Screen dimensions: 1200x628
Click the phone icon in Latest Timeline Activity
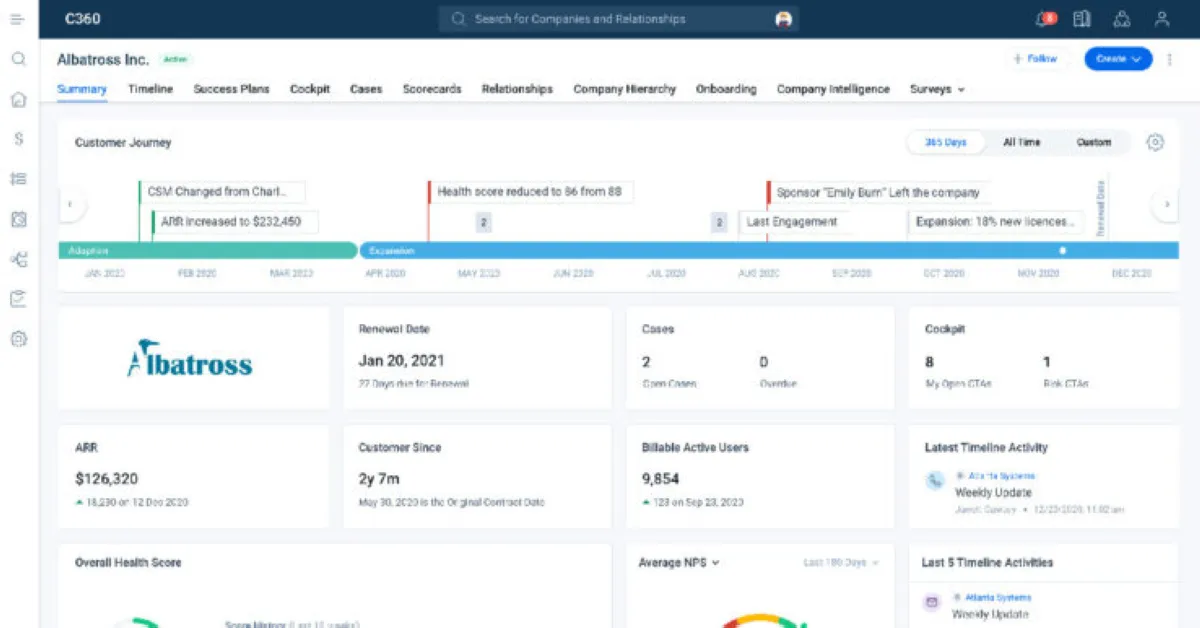click(935, 481)
